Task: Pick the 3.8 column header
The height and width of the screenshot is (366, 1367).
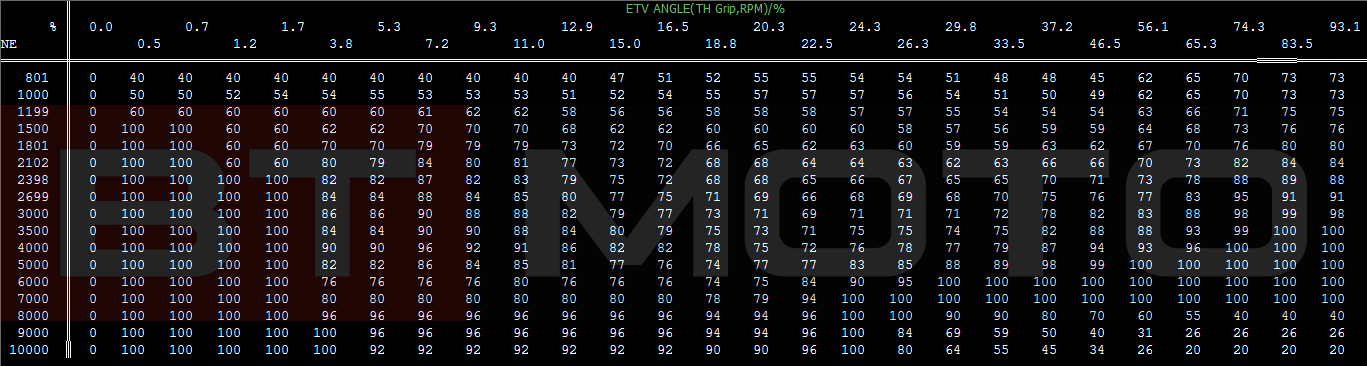Action: coord(341,44)
